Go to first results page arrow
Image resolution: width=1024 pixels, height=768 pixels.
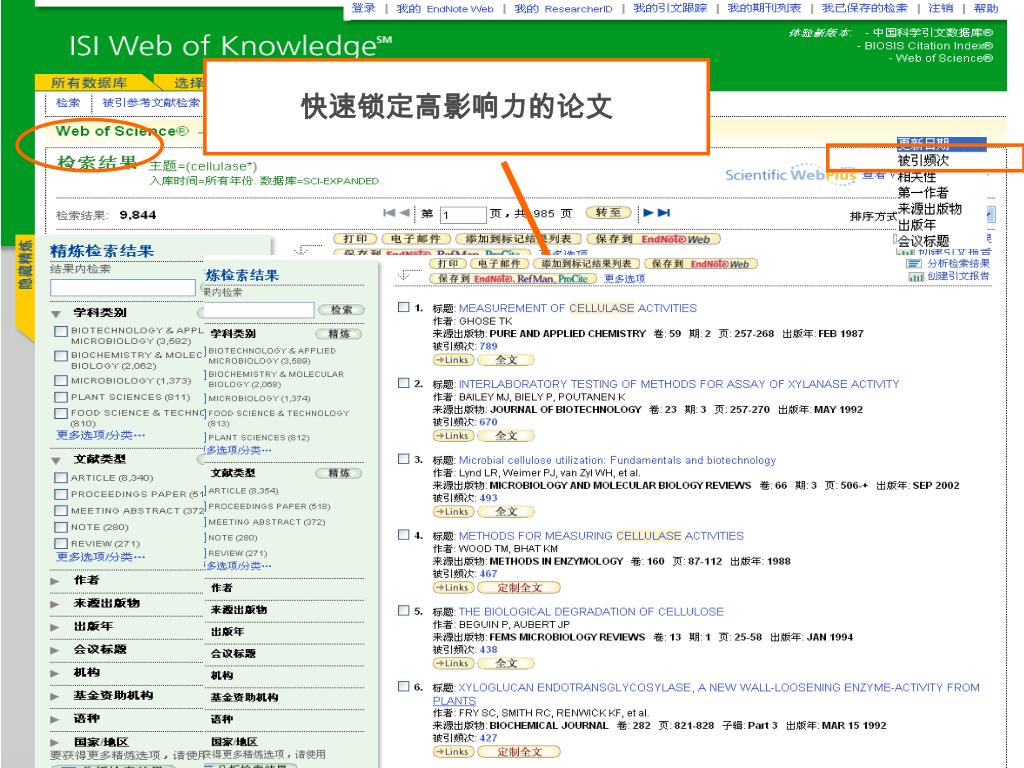click(389, 212)
